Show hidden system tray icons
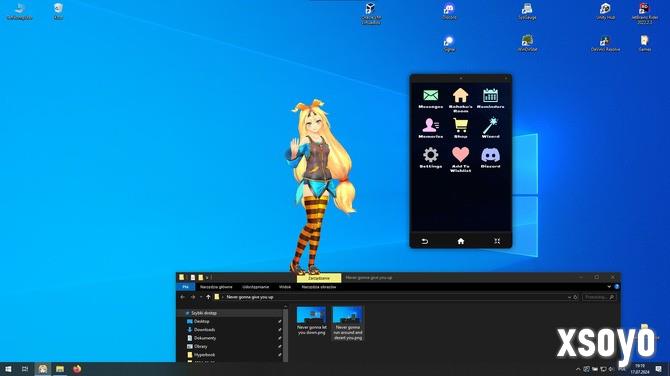 click(x=578, y=369)
